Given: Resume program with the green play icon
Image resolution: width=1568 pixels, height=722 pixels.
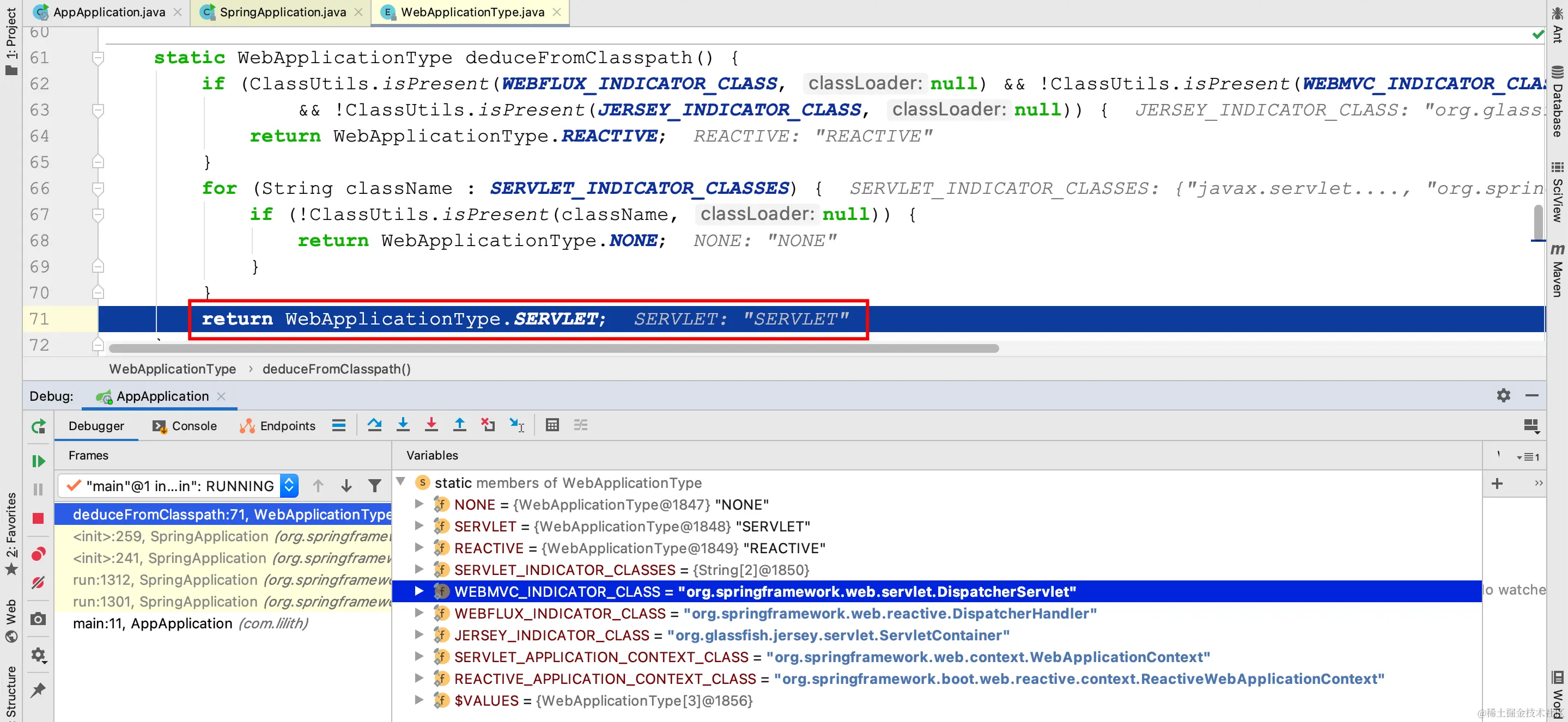Looking at the screenshot, I should (38, 461).
